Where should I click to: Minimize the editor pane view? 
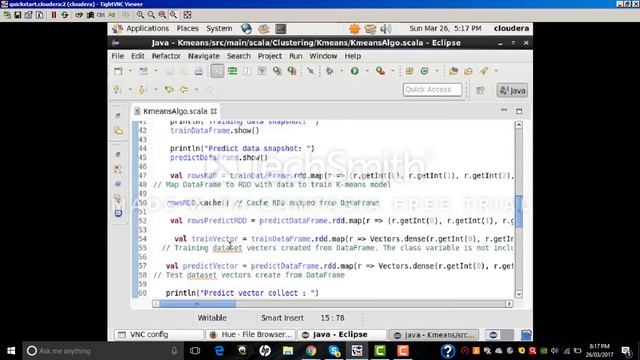point(504,110)
